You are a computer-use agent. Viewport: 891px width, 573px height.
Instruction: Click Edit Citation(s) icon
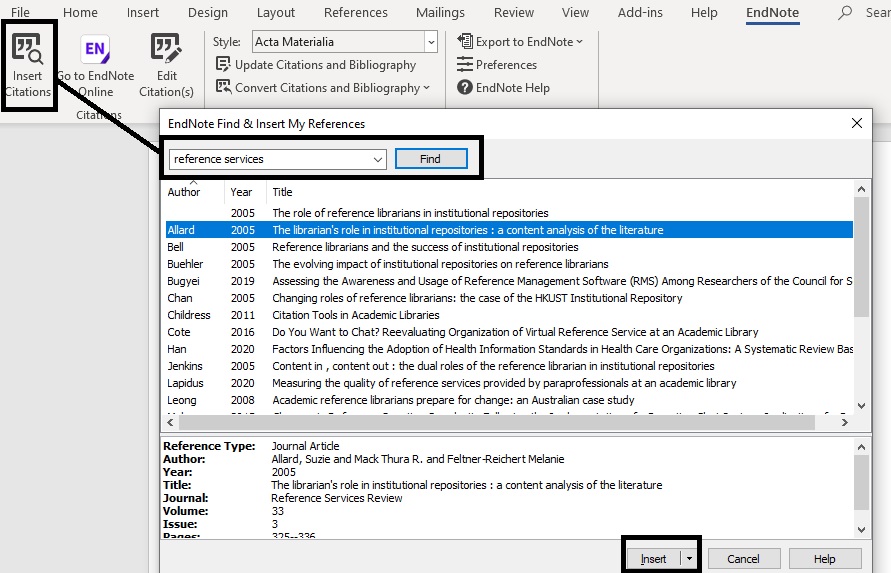(x=166, y=49)
